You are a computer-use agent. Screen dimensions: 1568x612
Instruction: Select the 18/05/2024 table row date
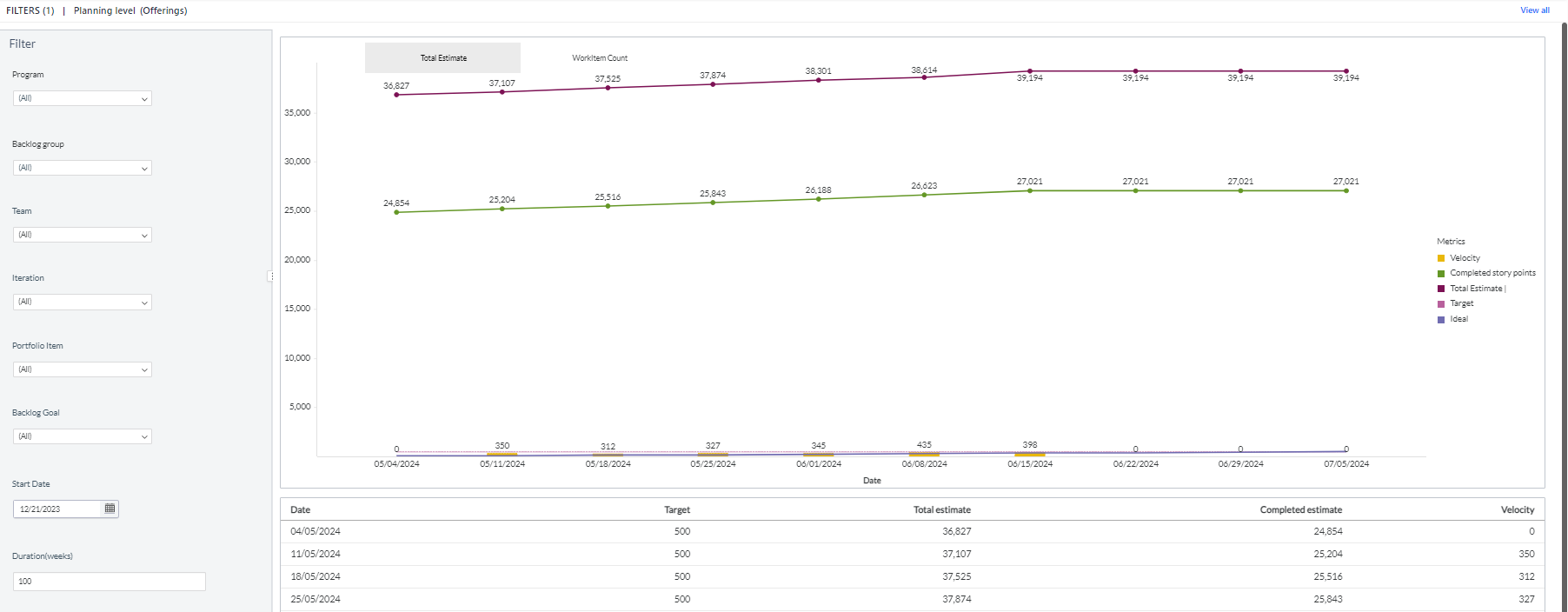coord(316,576)
